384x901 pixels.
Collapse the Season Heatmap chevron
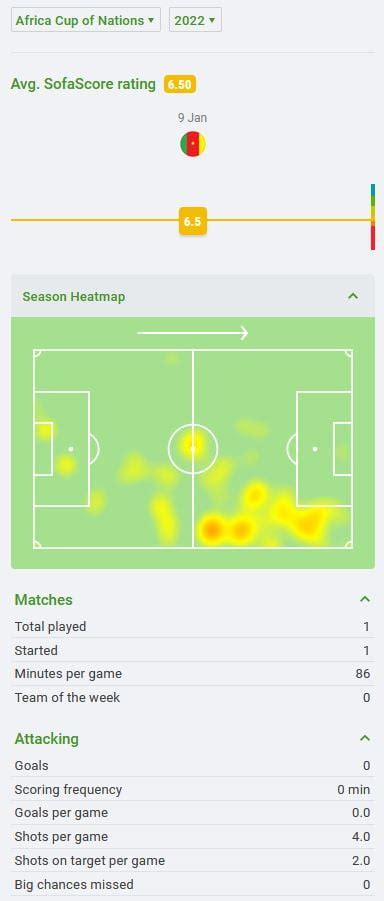point(353,297)
